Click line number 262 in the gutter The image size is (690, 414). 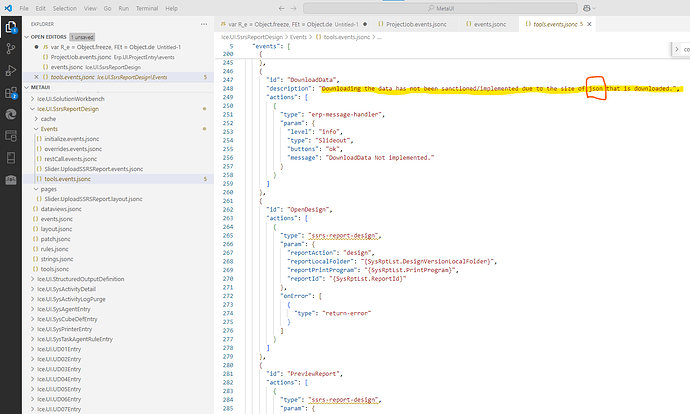(228, 209)
